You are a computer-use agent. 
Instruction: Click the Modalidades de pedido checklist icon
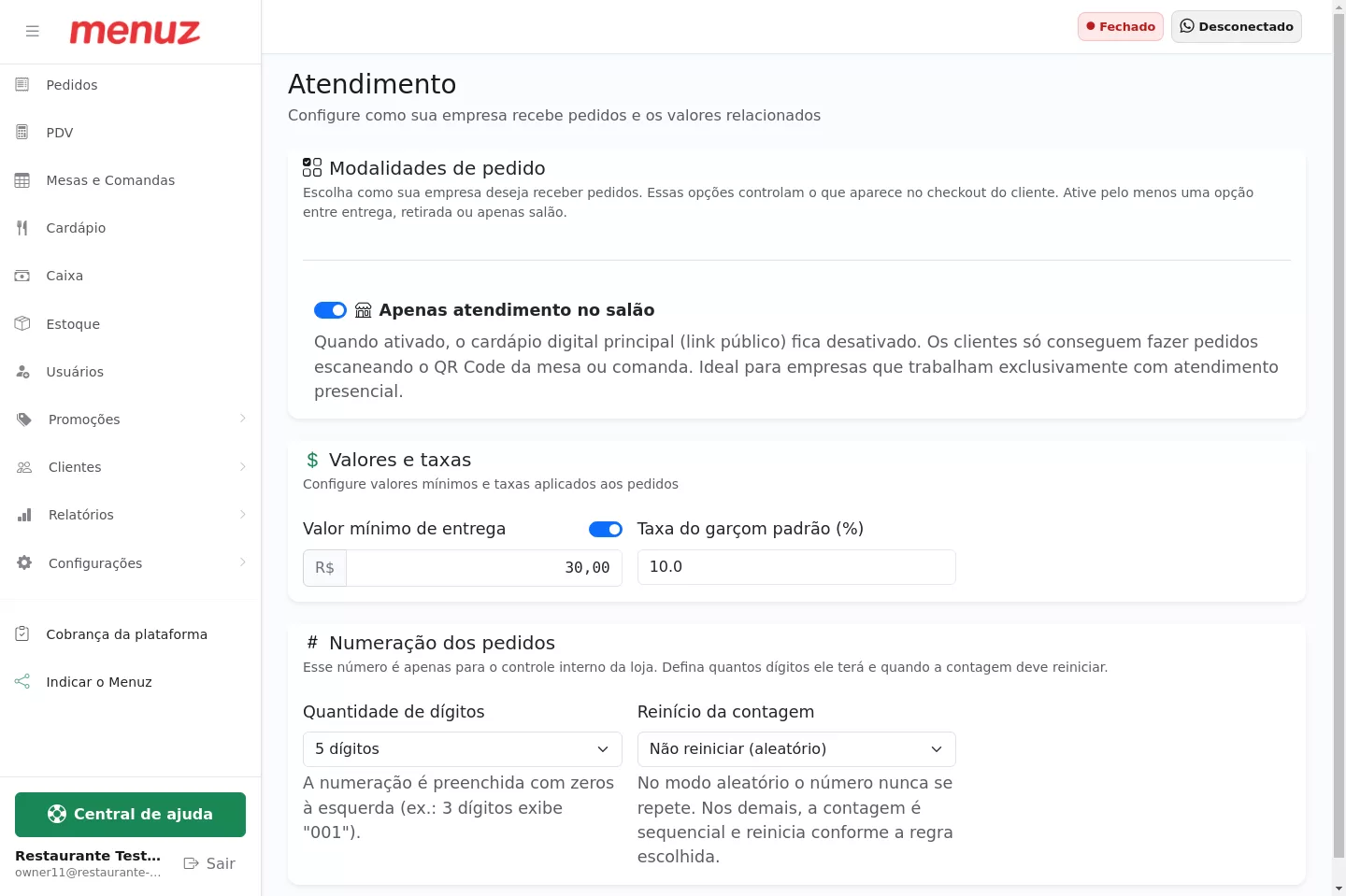tap(312, 167)
